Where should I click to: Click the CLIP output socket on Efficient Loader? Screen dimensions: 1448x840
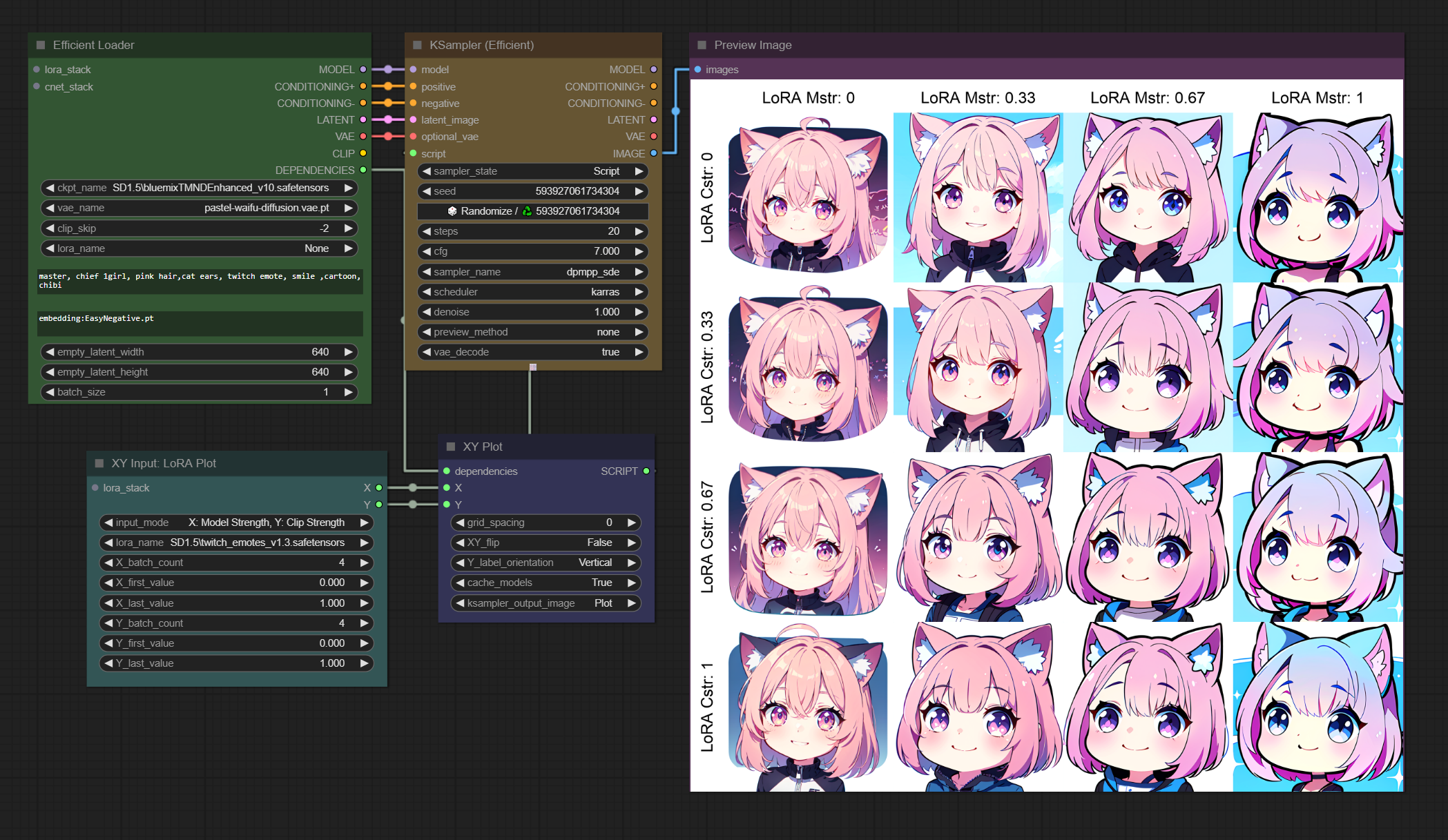(x=363, y=153)
